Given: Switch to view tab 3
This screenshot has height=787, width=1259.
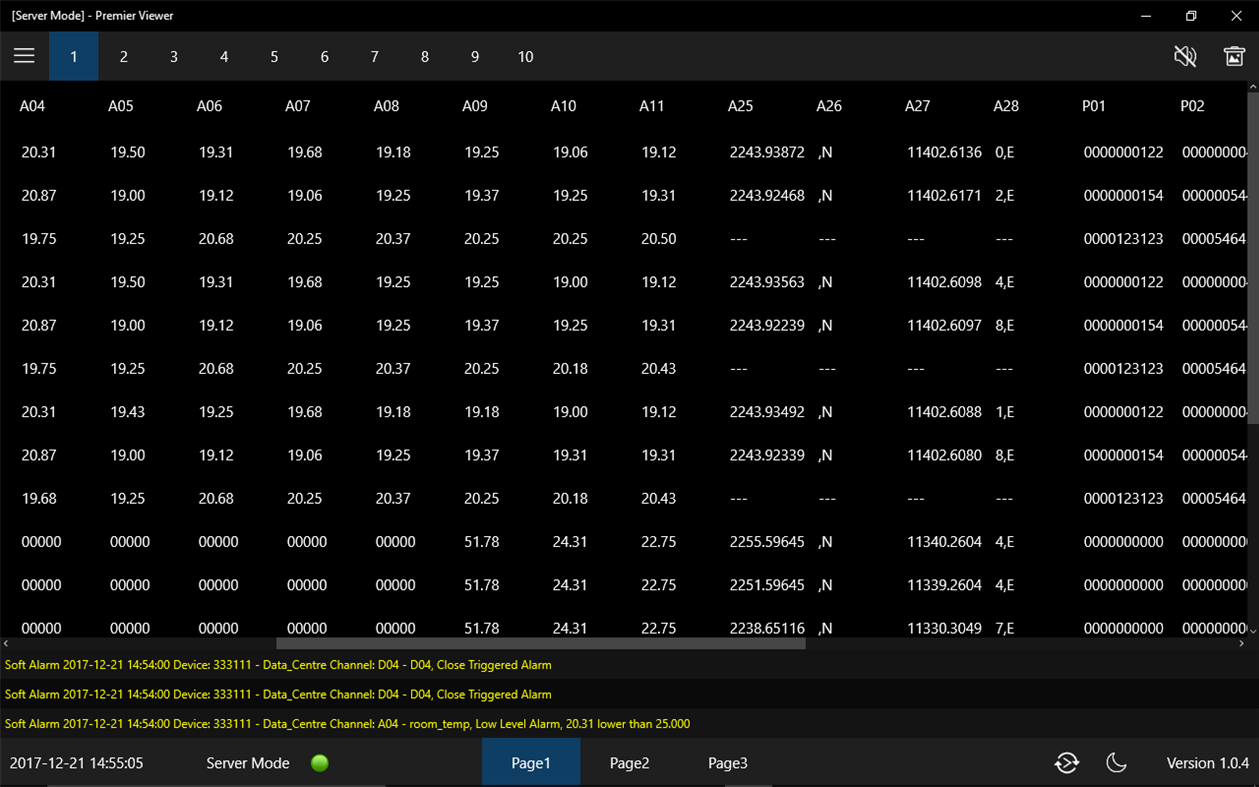Looking at the screenshot, I should tap(174, 56).
